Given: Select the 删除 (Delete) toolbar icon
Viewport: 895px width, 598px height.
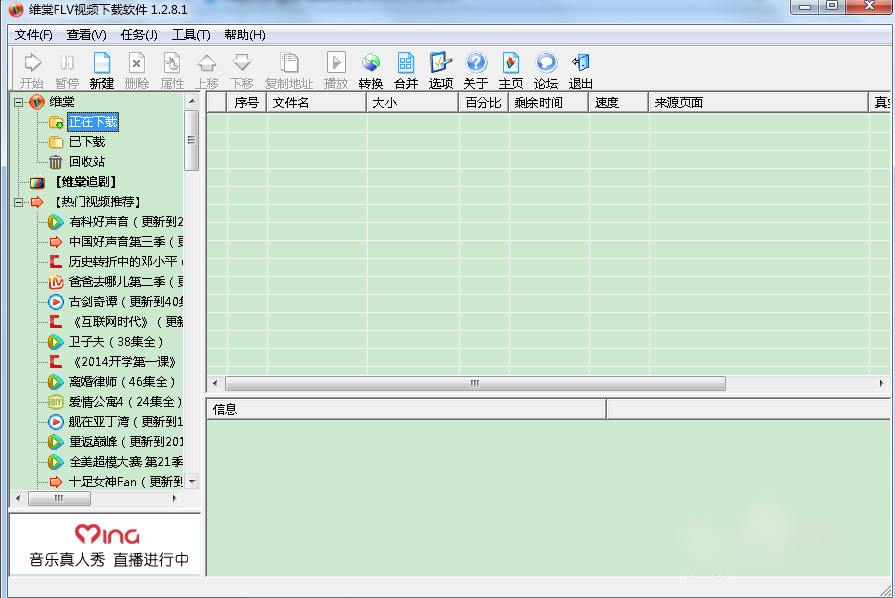Looking at the screenshot, I should tap(135, 66).
